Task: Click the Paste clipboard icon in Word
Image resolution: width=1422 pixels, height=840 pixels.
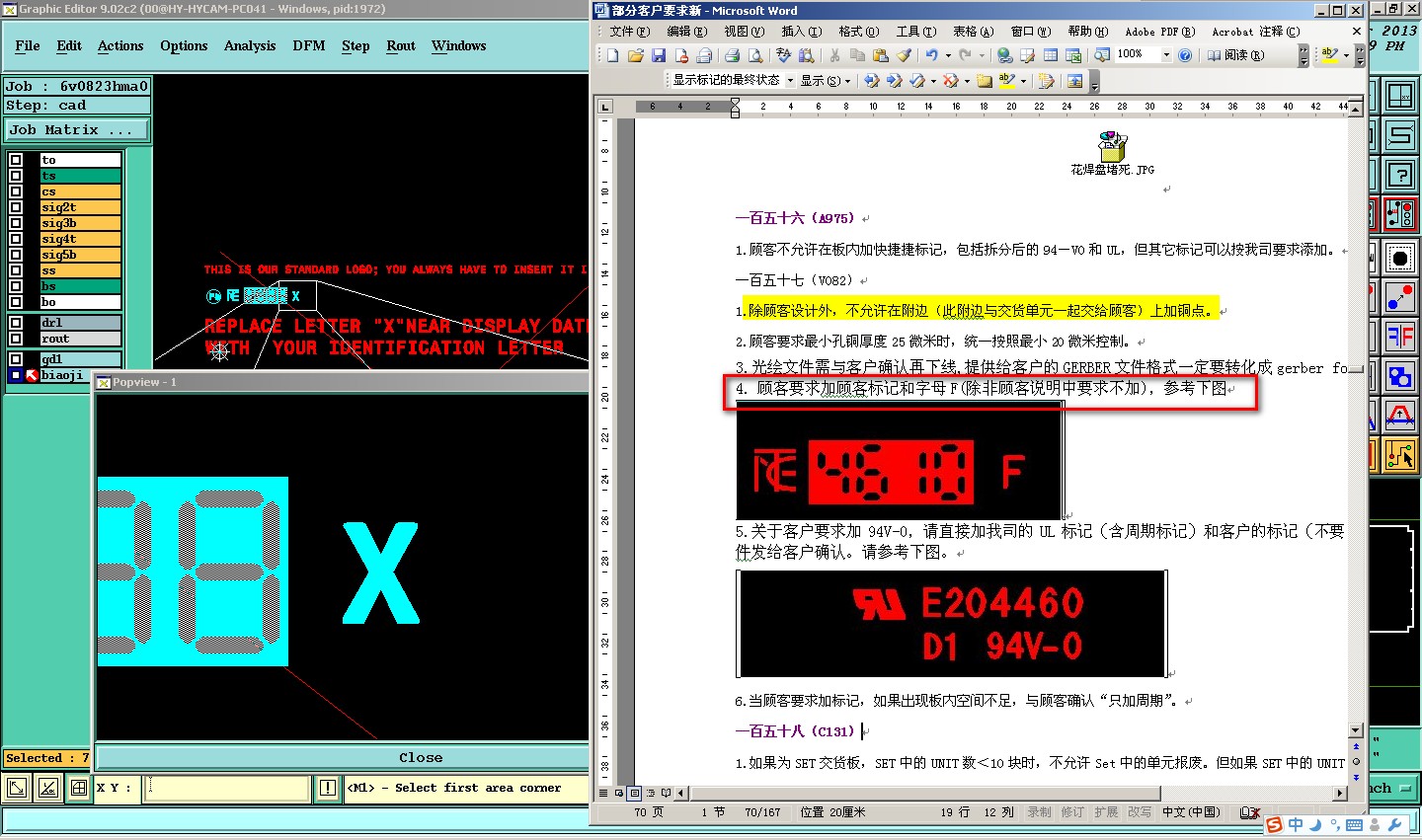Action: pyautogui.click(x=881, y=55)
